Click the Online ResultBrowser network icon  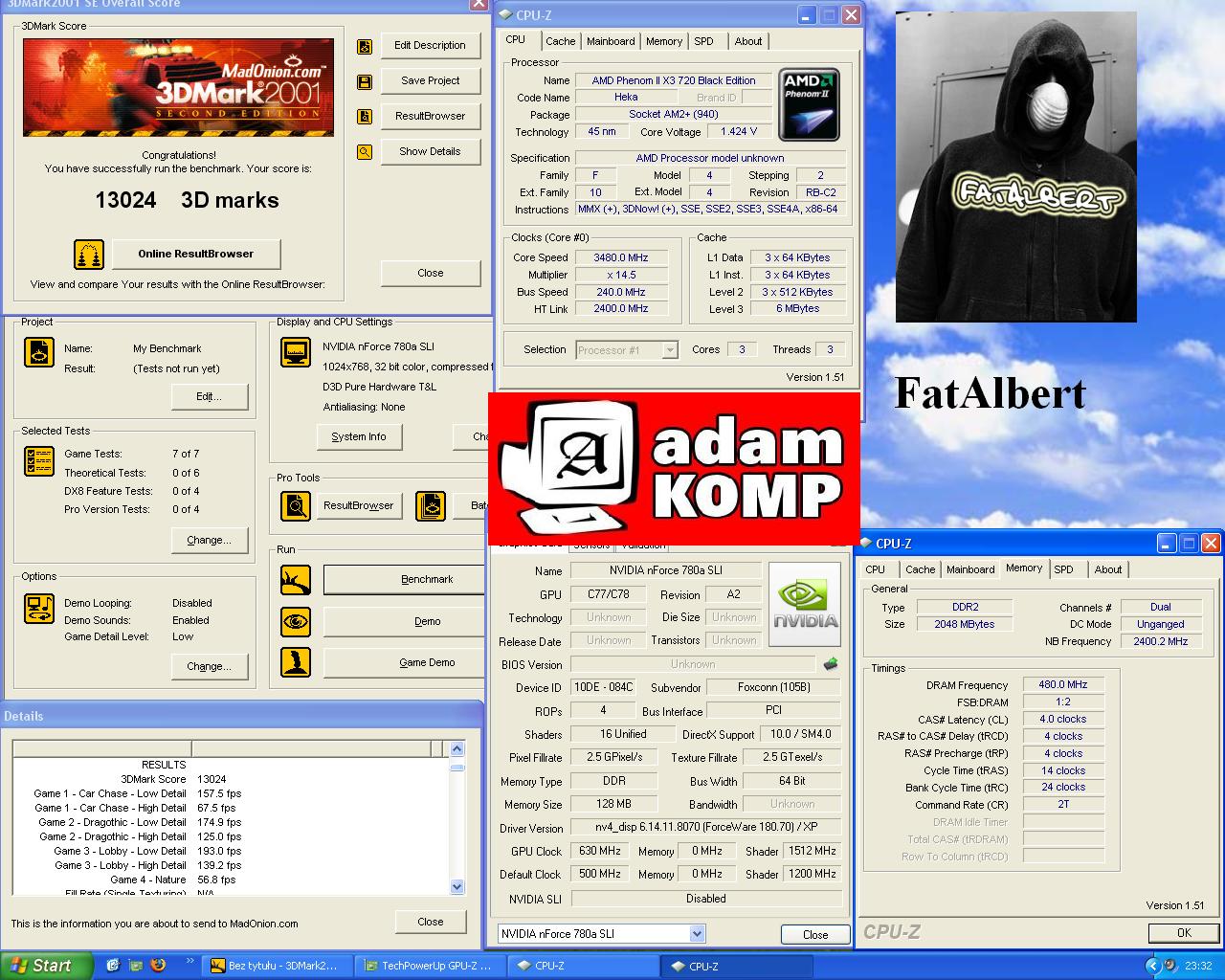point(89,255)
